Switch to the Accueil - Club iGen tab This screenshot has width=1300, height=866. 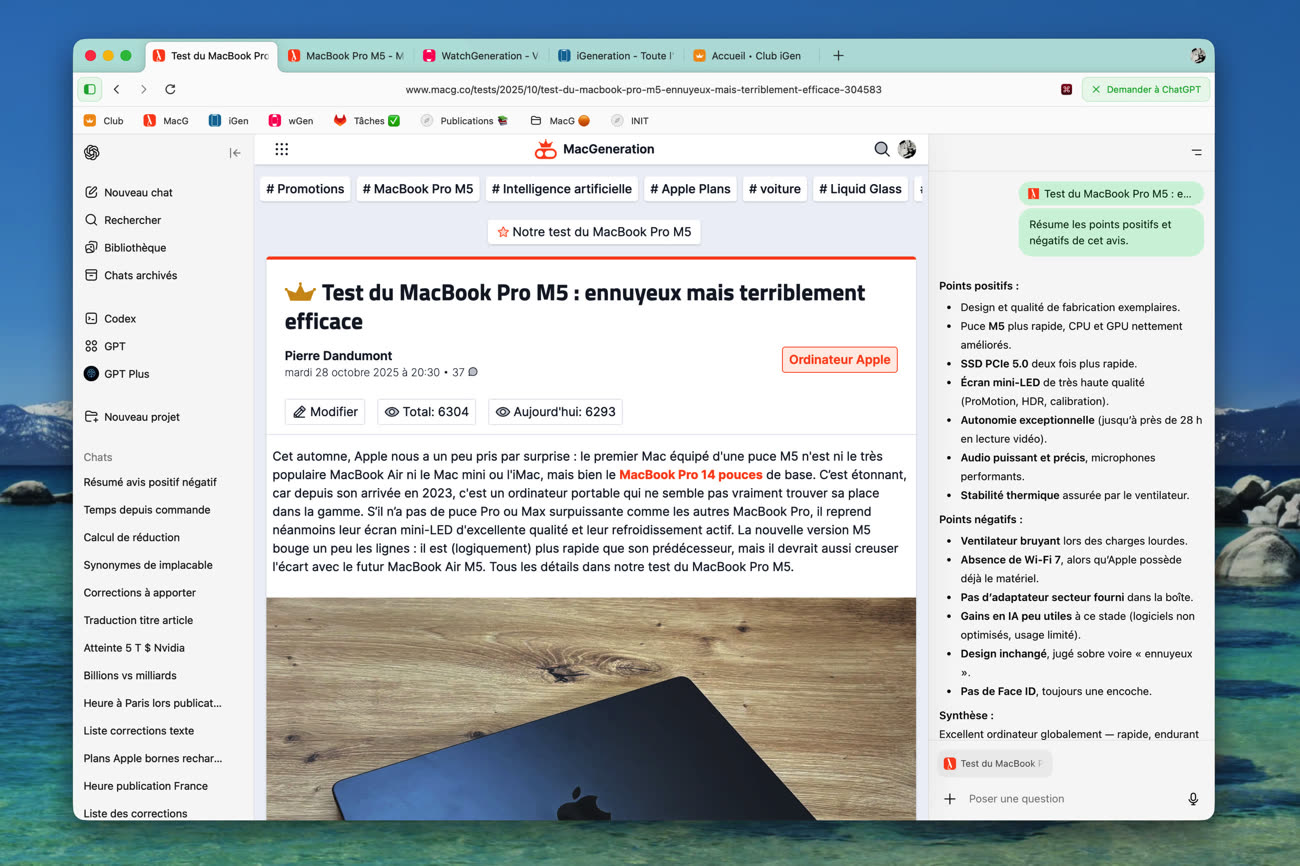pyautogui.click(x=748, y=56)
